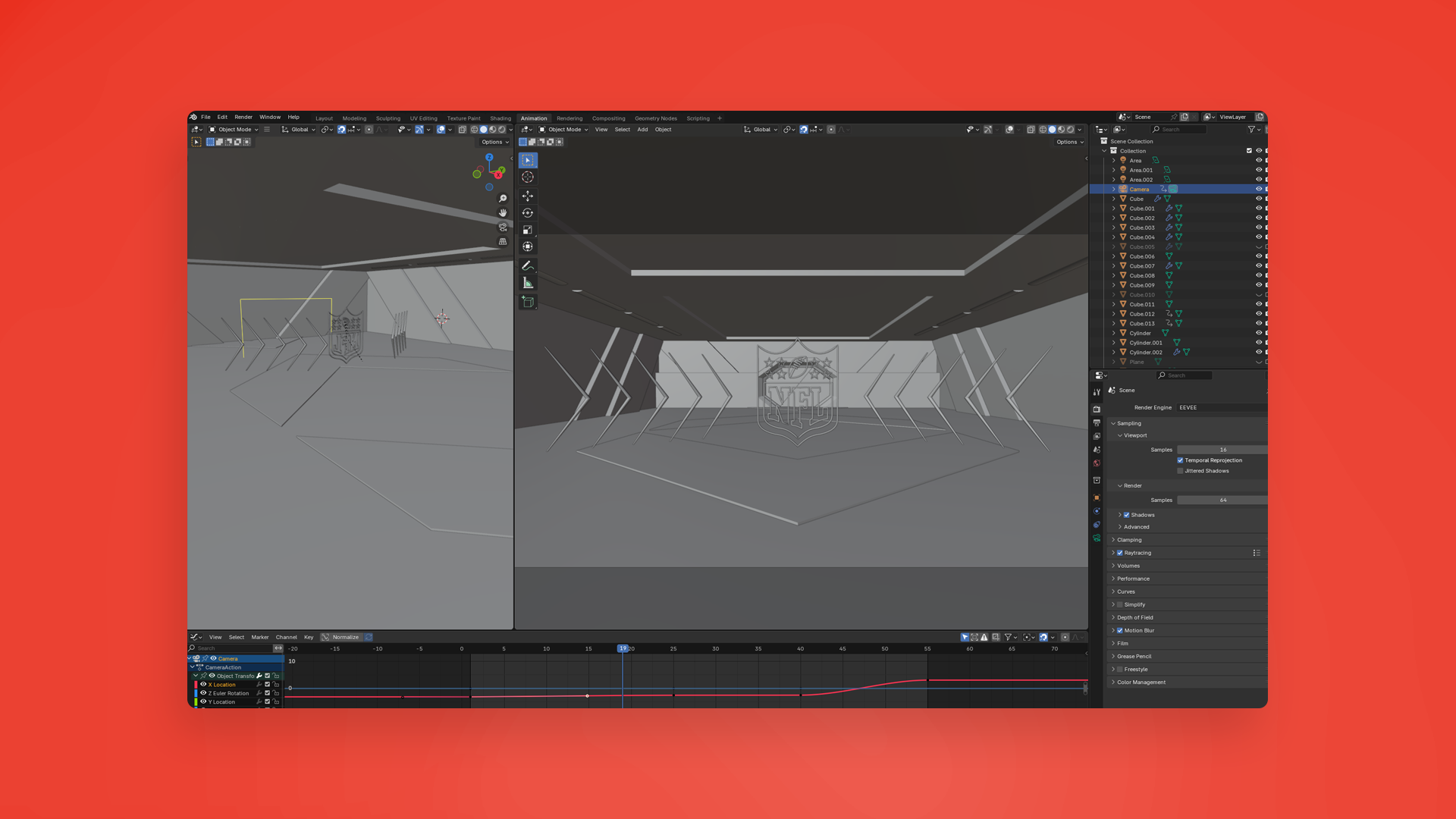Select the Annotate pencil tool

tap(528, 265)
